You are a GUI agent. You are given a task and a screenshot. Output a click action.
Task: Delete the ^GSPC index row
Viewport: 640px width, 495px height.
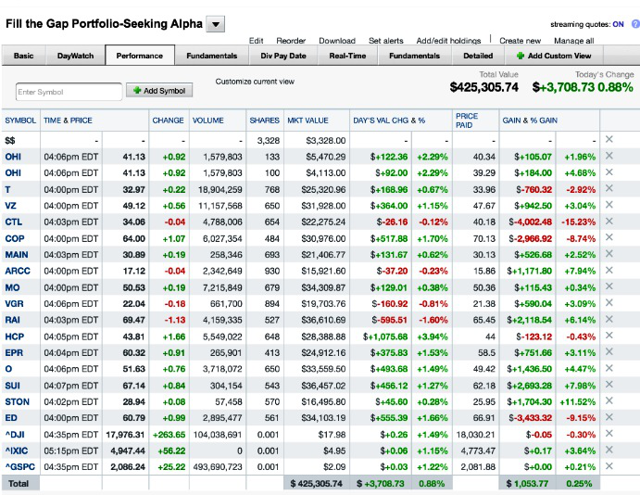[609, 466]
